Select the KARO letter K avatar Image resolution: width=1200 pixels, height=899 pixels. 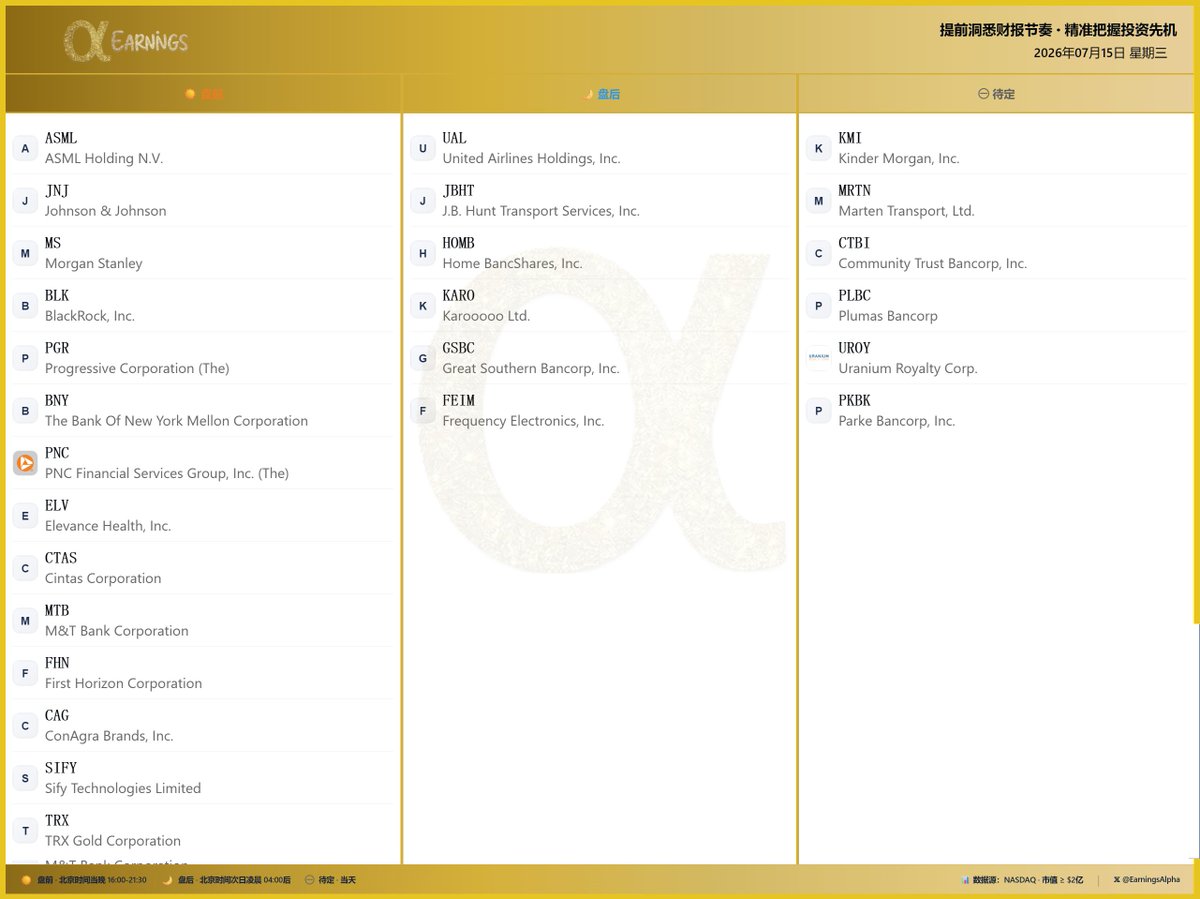[423, 306]
